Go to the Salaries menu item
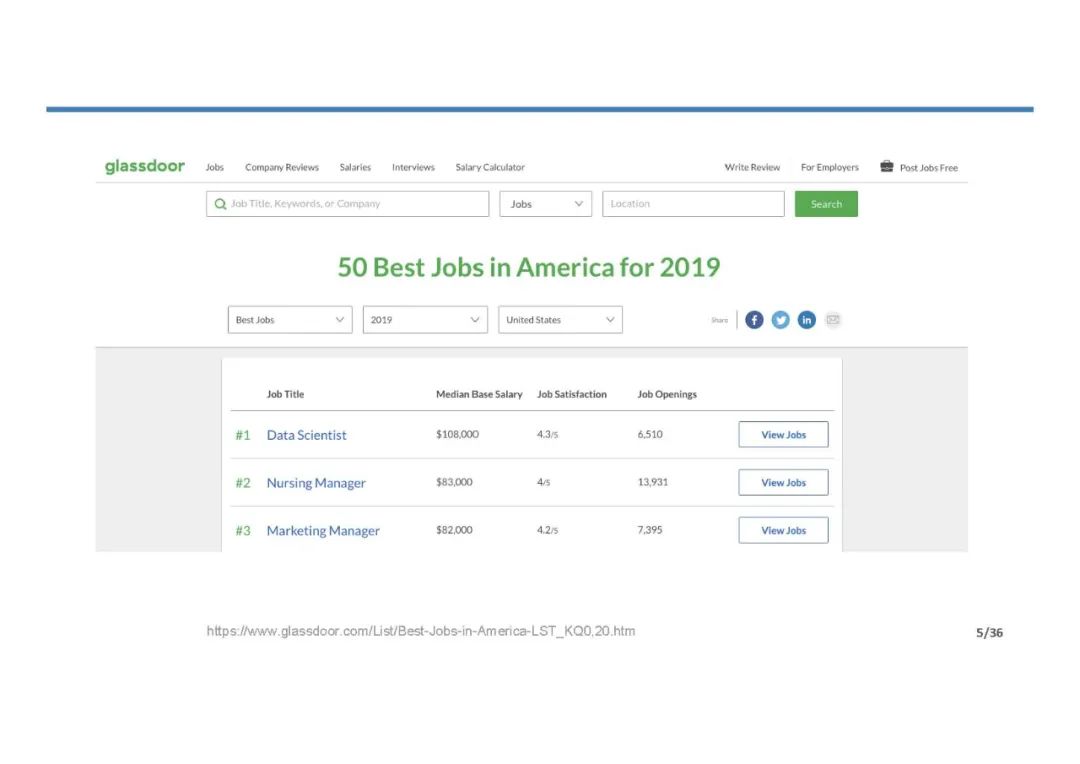Viewport: 1080px width, 764px height. [355, 168]
